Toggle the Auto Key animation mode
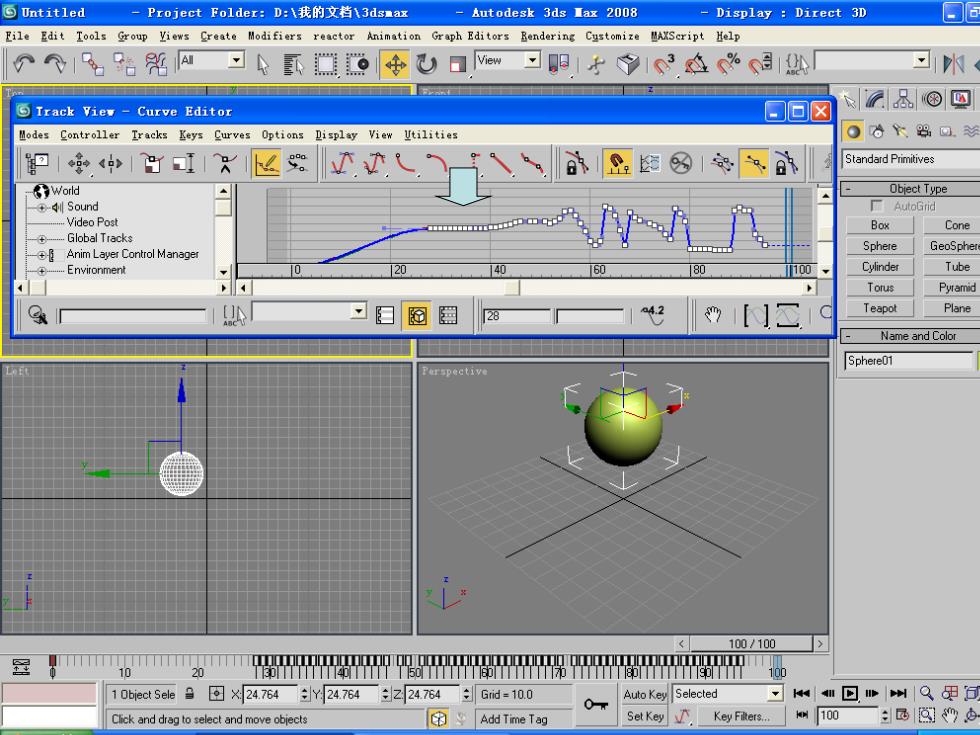Viewport: 980px width, 735px height. click(x=645, y=694)
